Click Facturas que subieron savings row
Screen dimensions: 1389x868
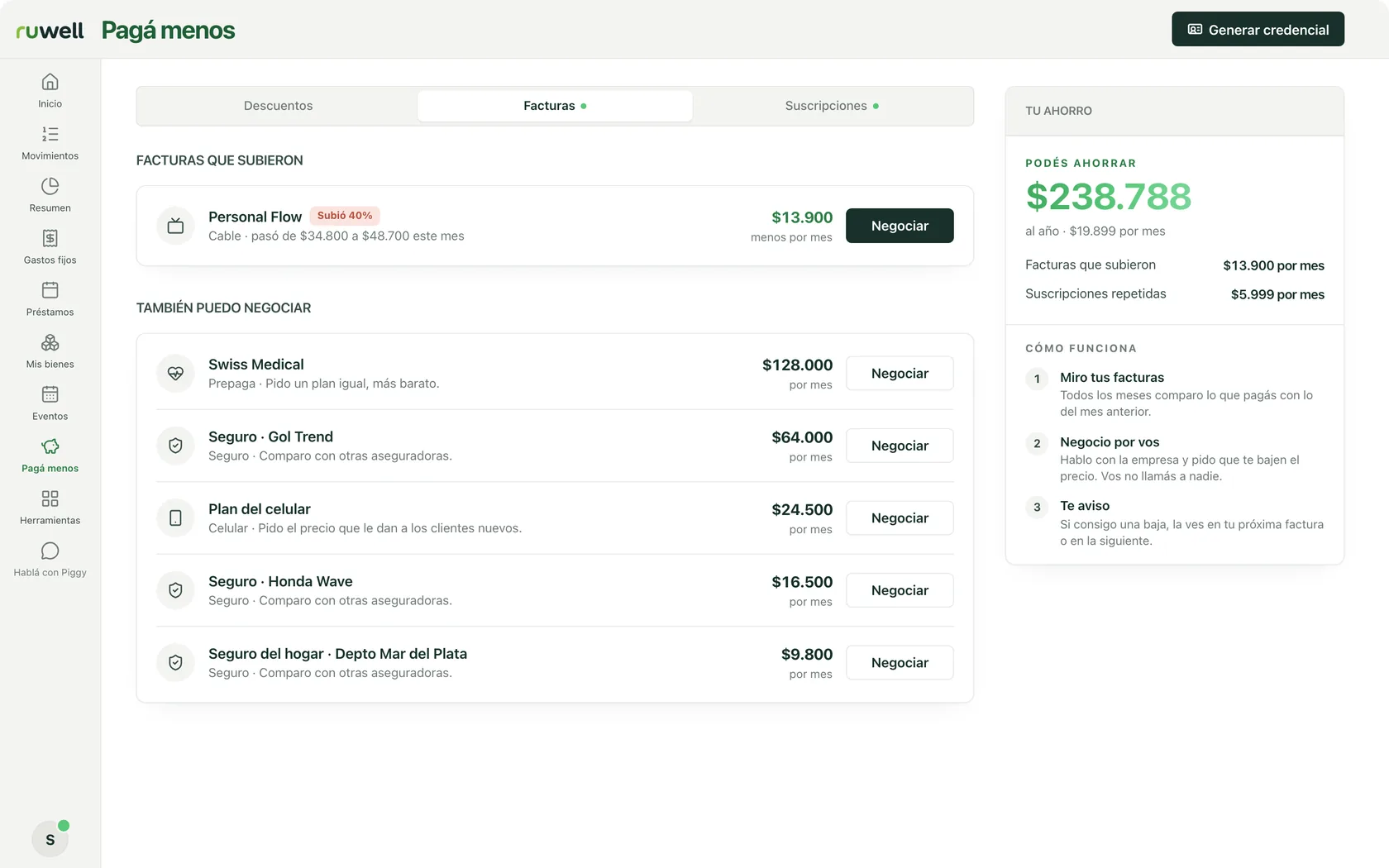click(1175, 265)
